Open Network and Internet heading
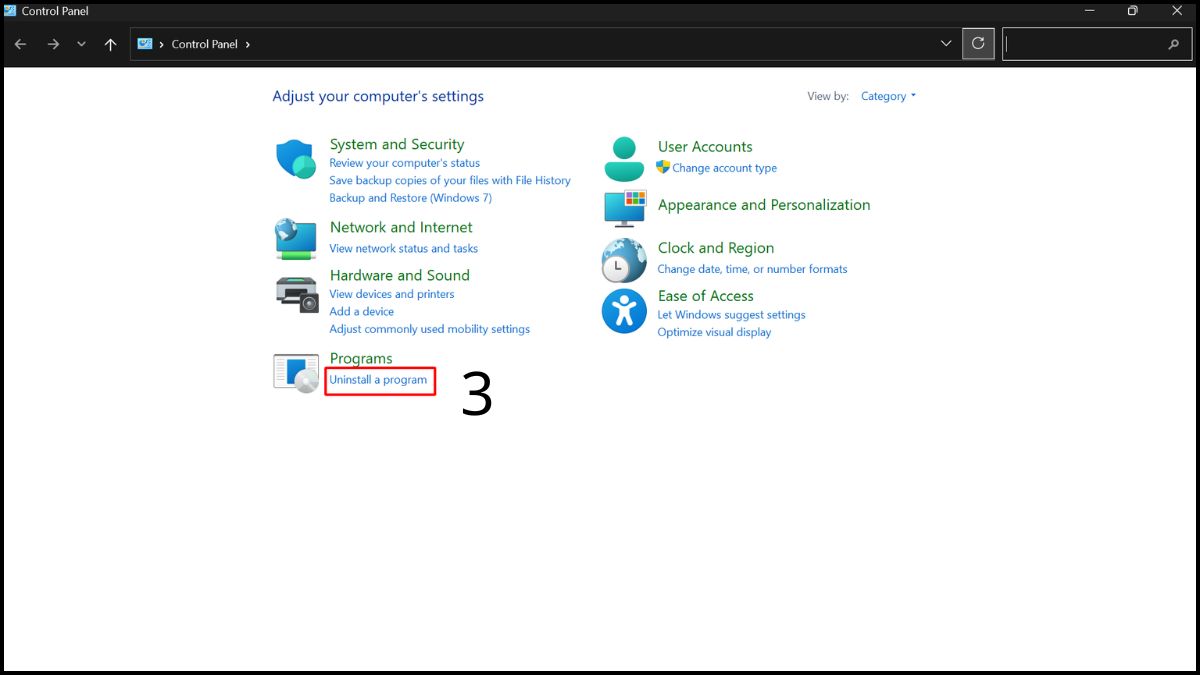The width and height of the screenshot is (1200, 675). pyautogui.click(x=401, y=227)
